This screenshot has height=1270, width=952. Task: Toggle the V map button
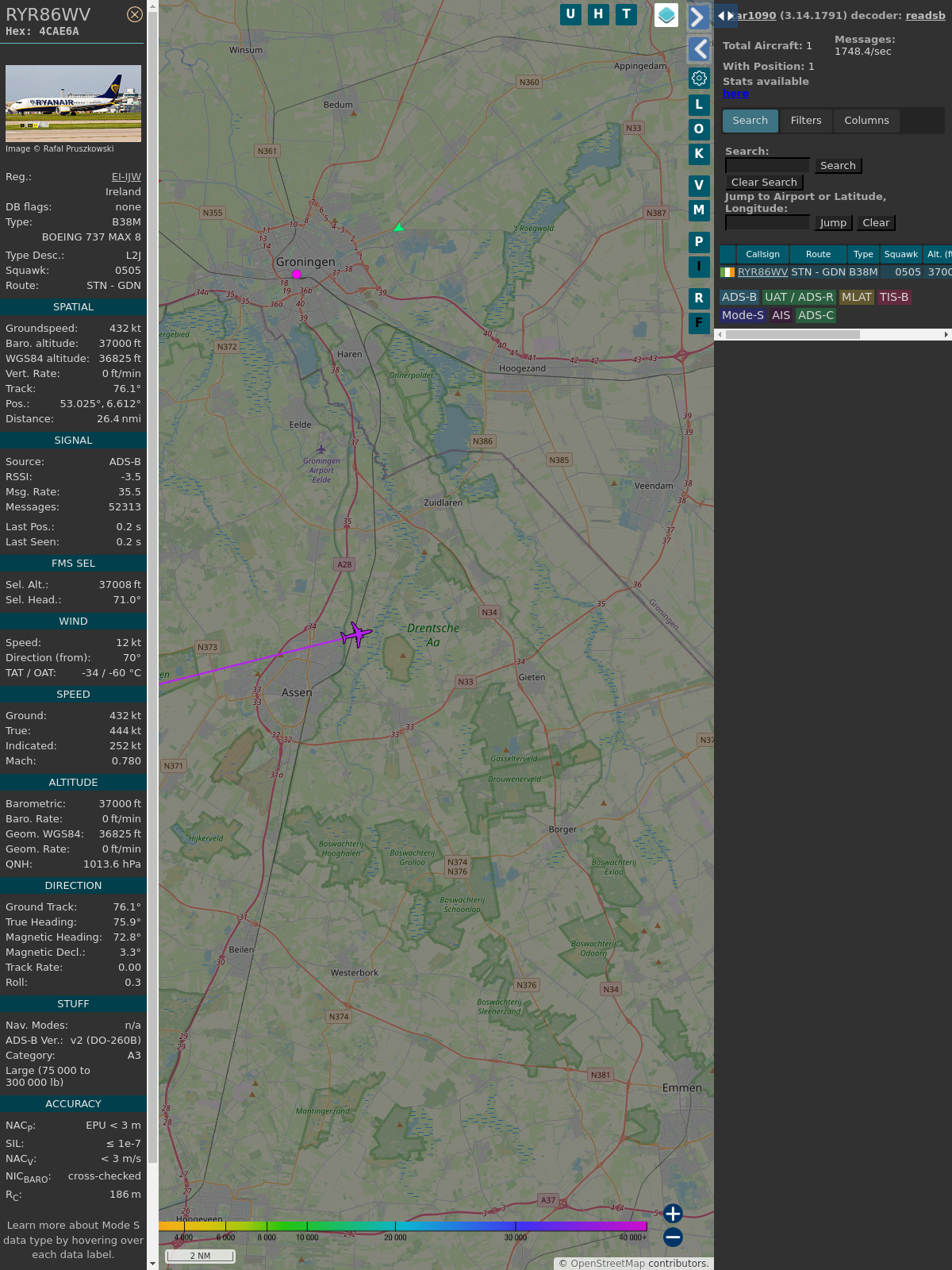coord(699,186)
